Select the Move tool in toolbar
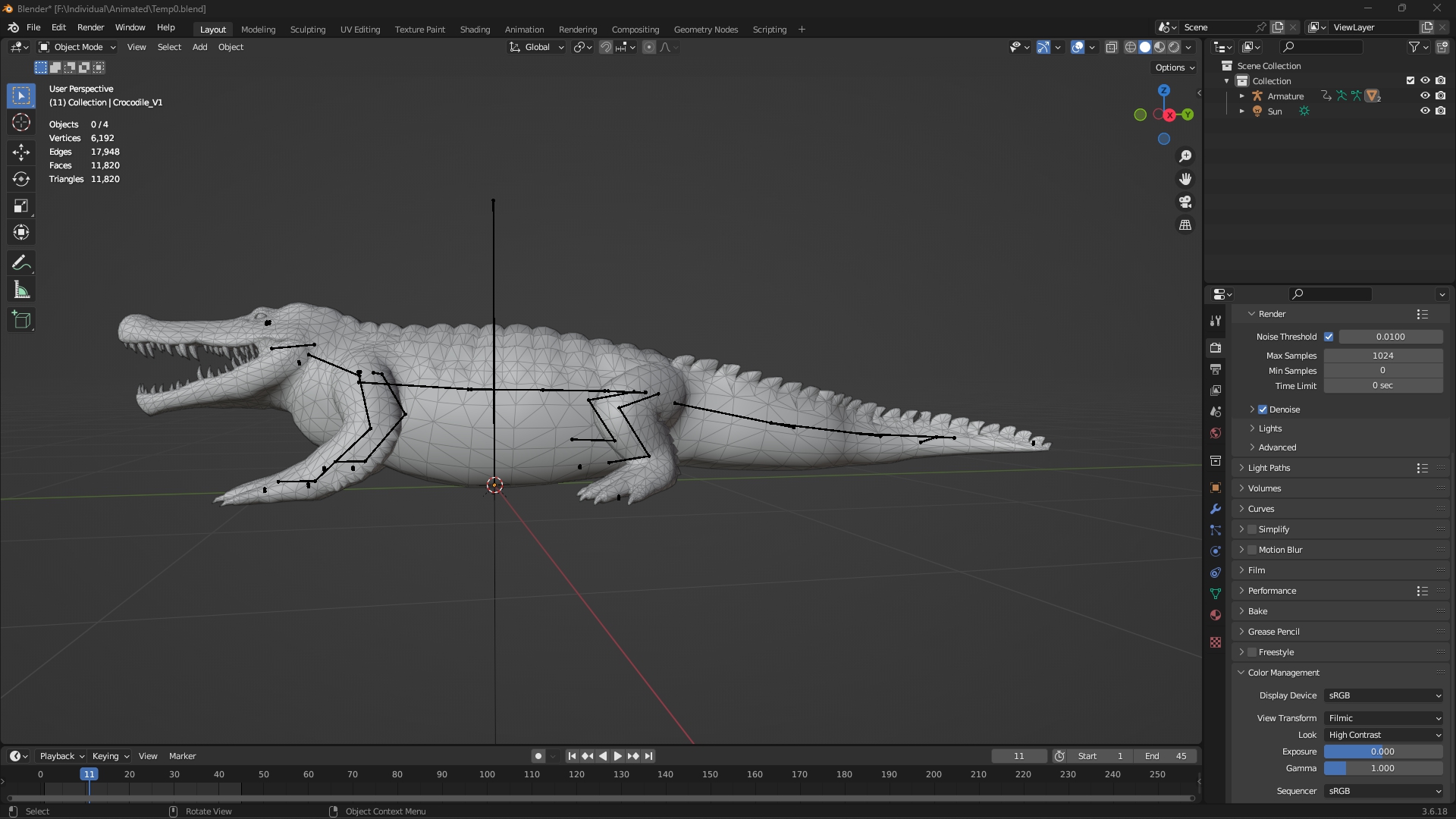 pos(21,152)
